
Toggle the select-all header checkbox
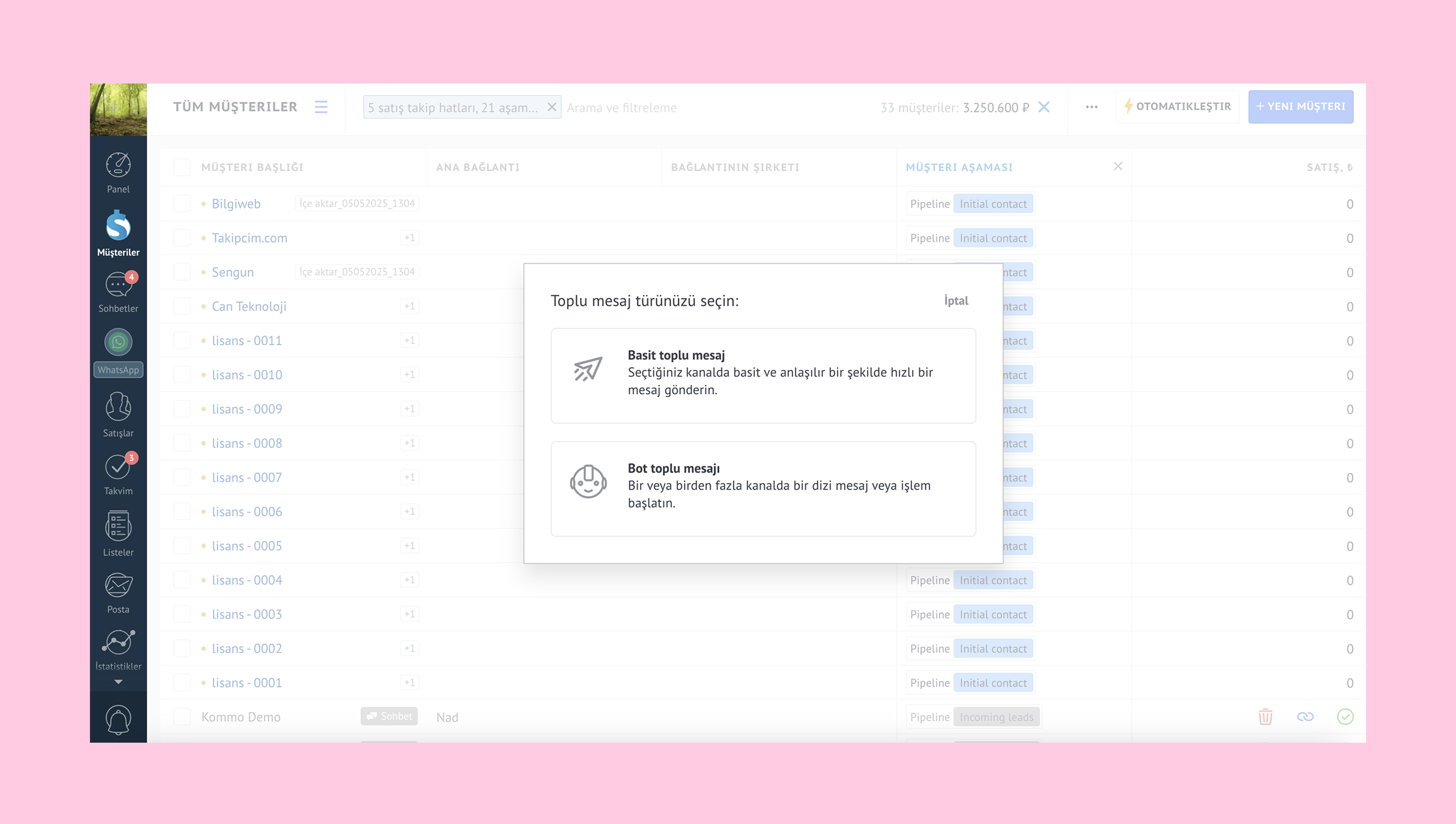(x=181, y=167)
